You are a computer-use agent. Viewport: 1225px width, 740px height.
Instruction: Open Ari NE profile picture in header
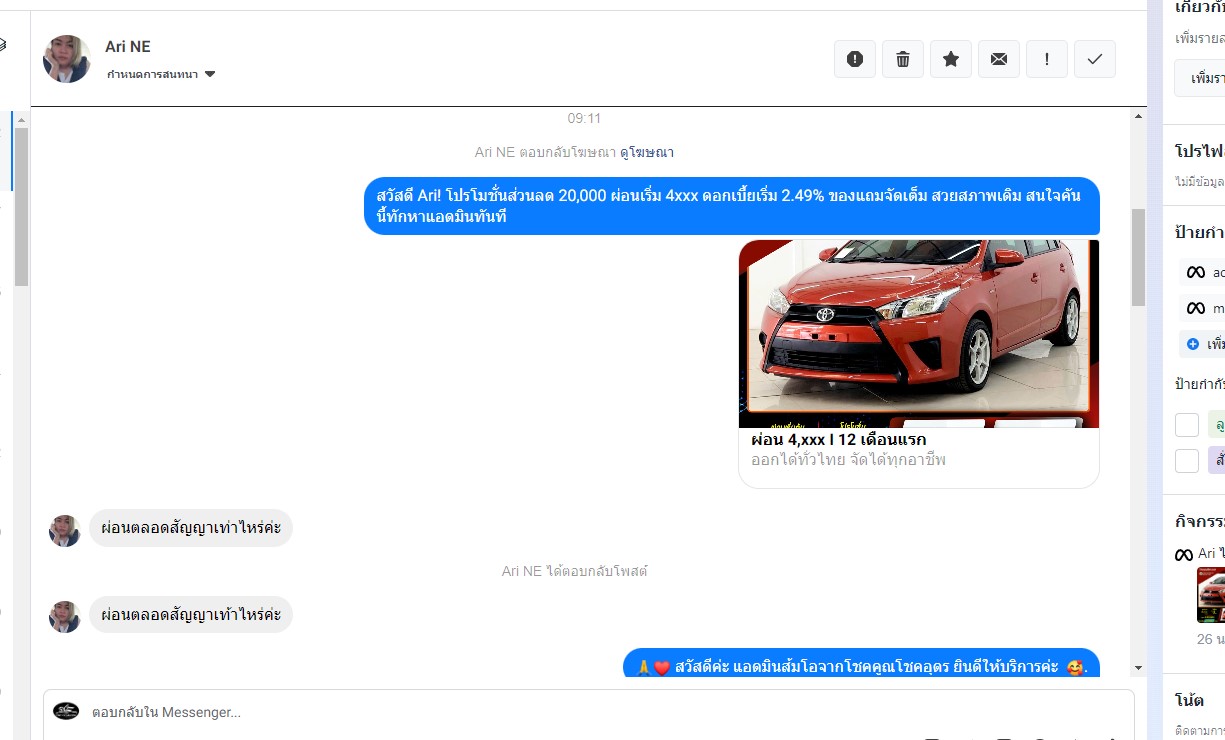67,59
